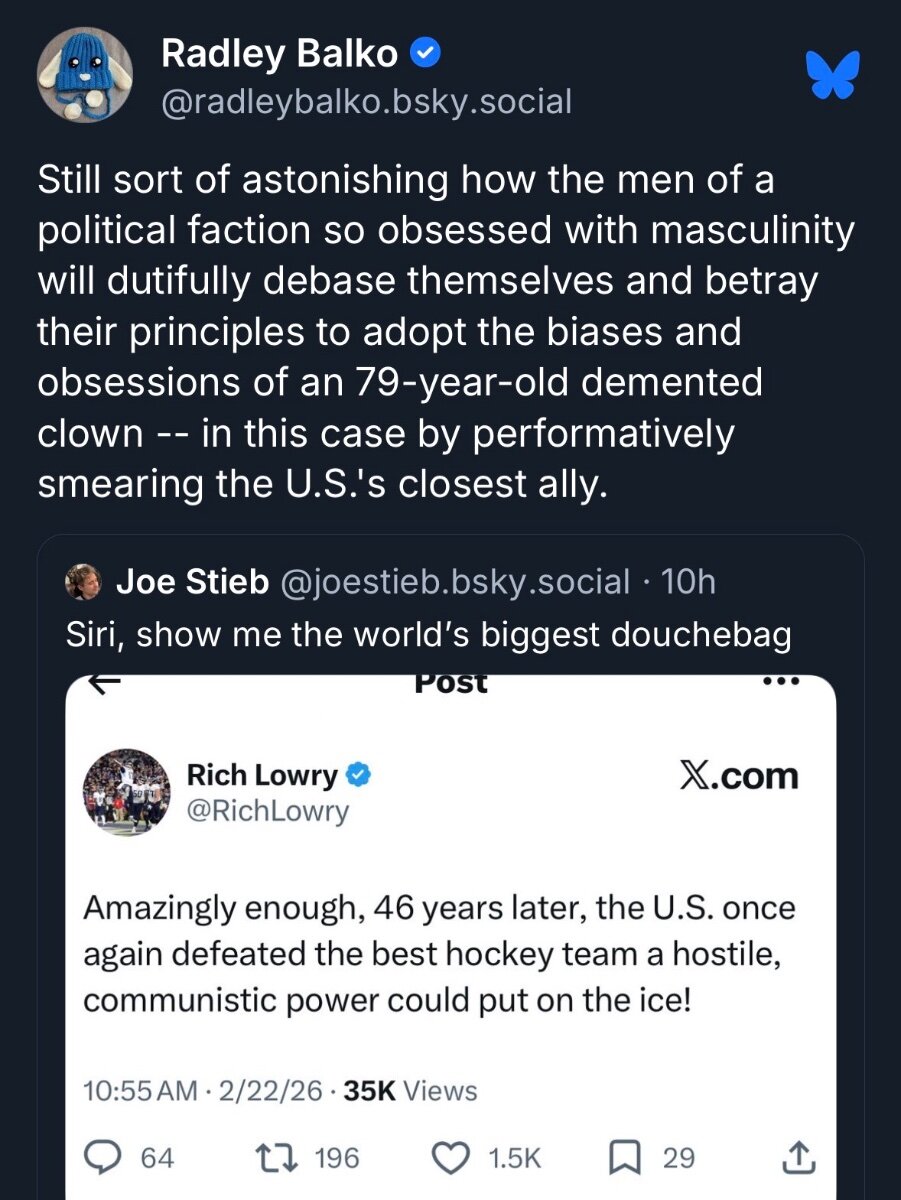
Task: Open Joe Stieb's small avatar
Action: pos(83,582)
